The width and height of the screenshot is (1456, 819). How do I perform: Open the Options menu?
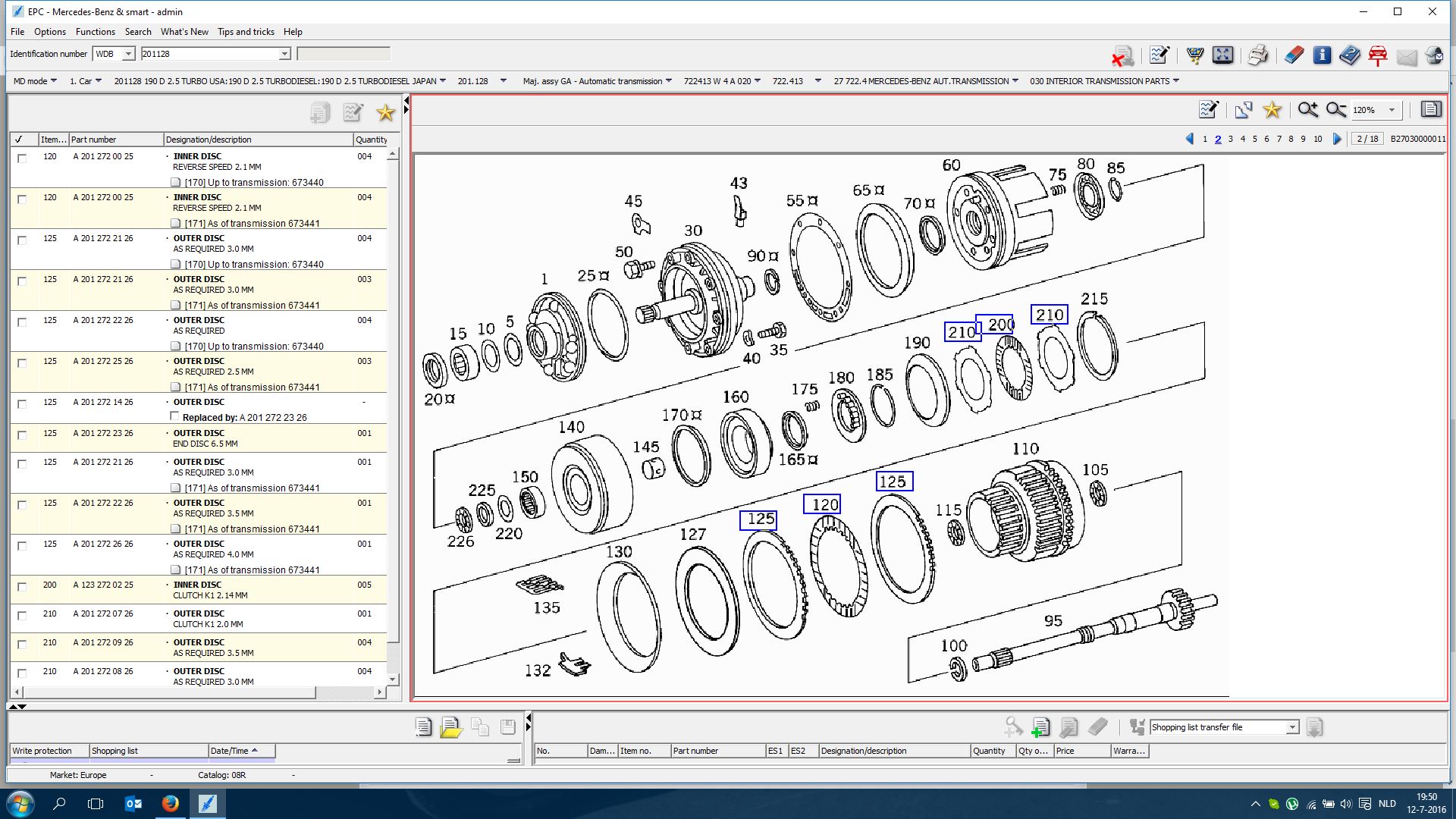tap(50, 32)
